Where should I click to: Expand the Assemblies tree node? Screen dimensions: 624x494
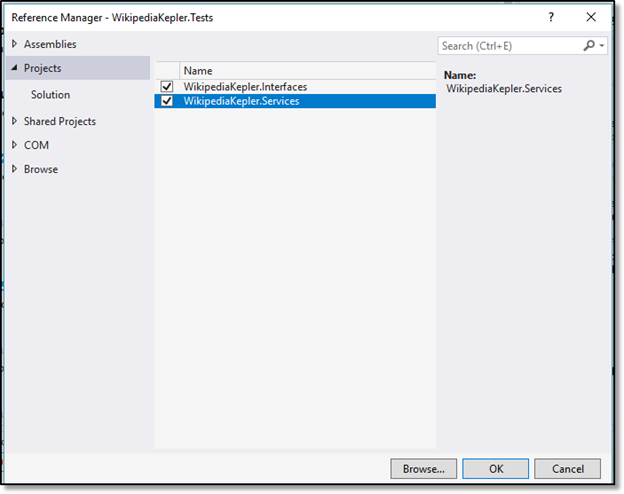click(x=14, y=44)
